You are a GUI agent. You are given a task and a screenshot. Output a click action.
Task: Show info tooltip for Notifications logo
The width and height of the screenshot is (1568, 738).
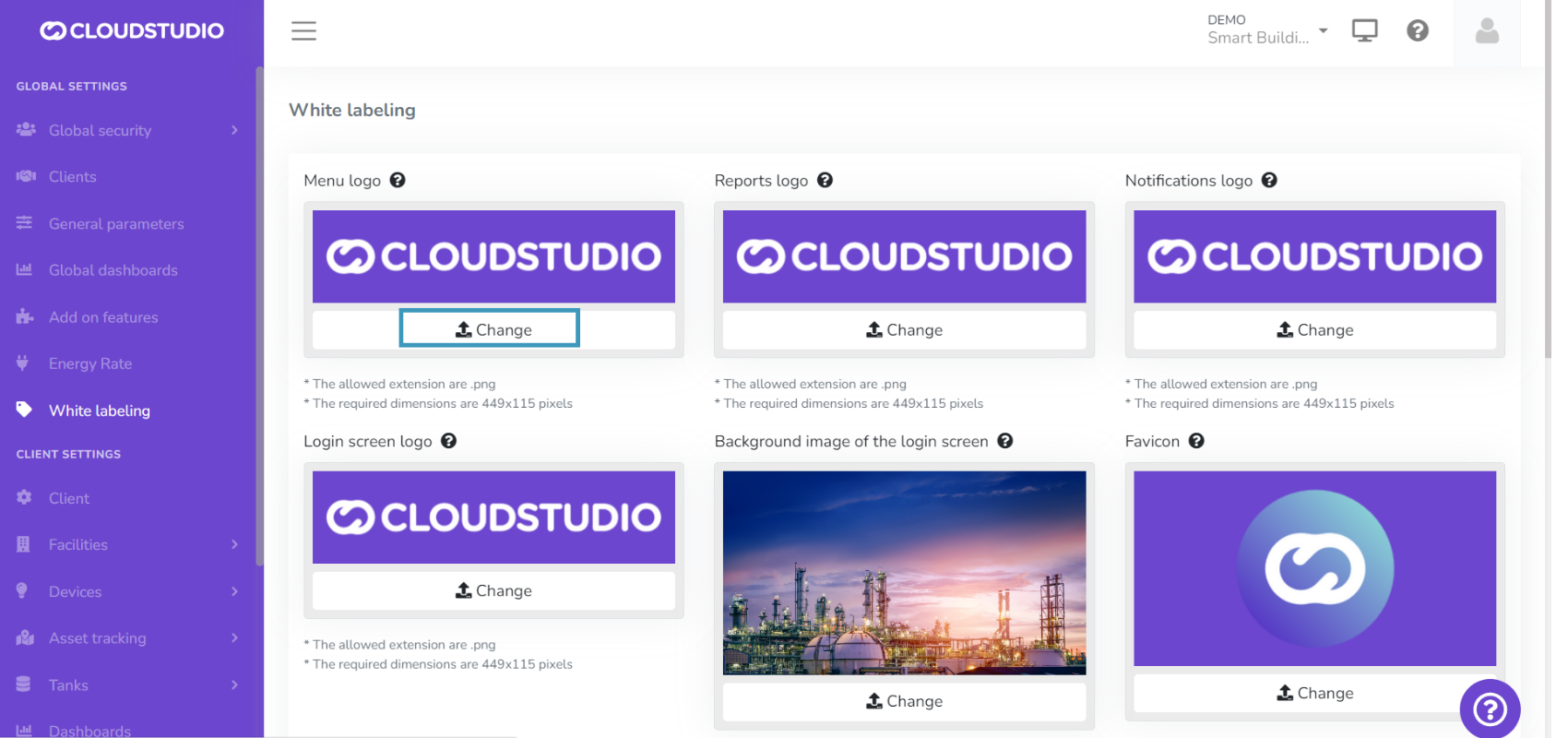click(1269, 180)
